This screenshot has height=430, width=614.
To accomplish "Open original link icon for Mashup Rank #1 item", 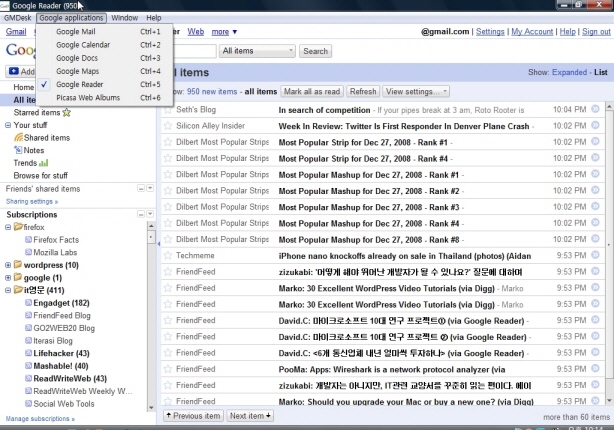I will pos(595,174).
